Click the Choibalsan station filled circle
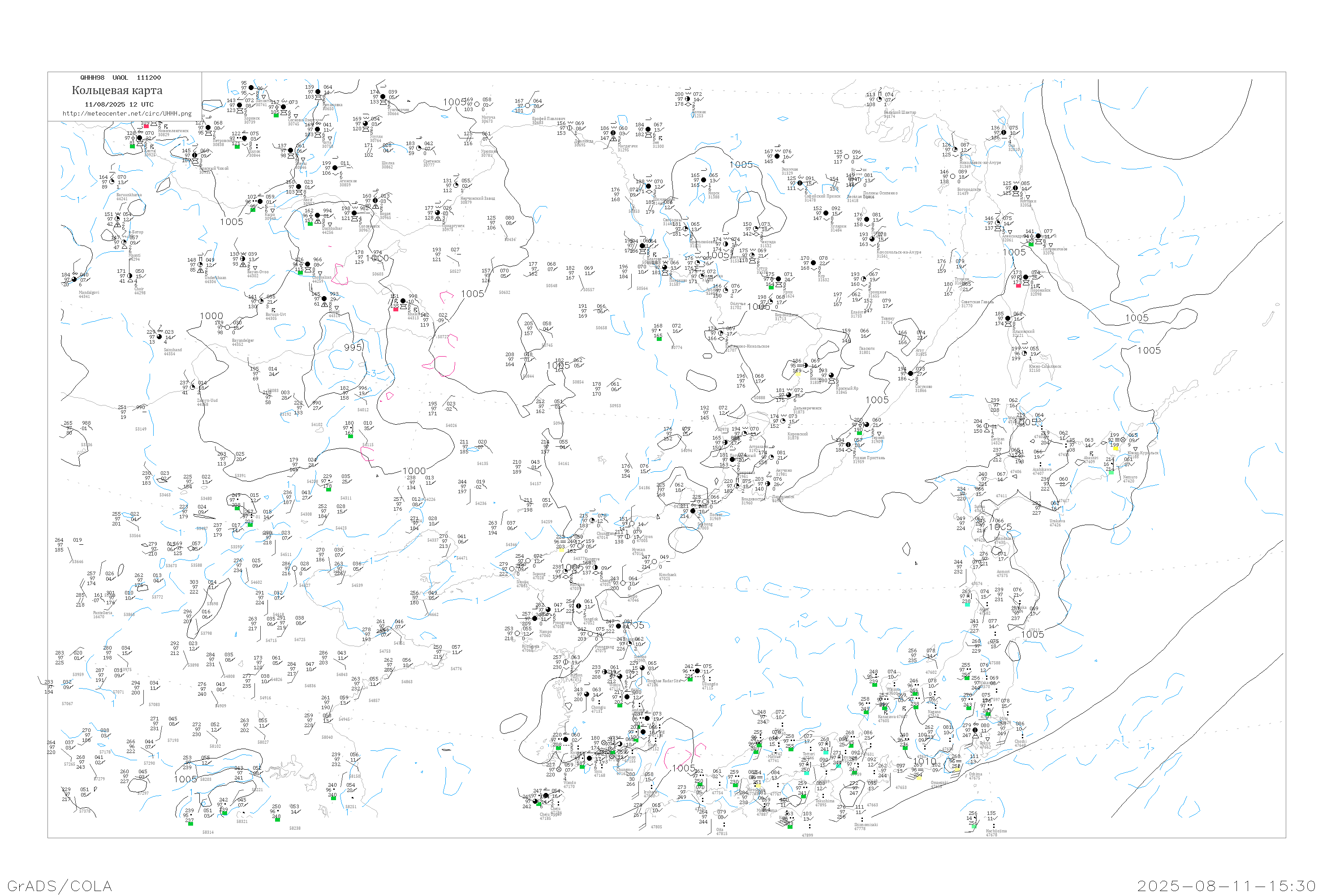 tap(307, 264)
